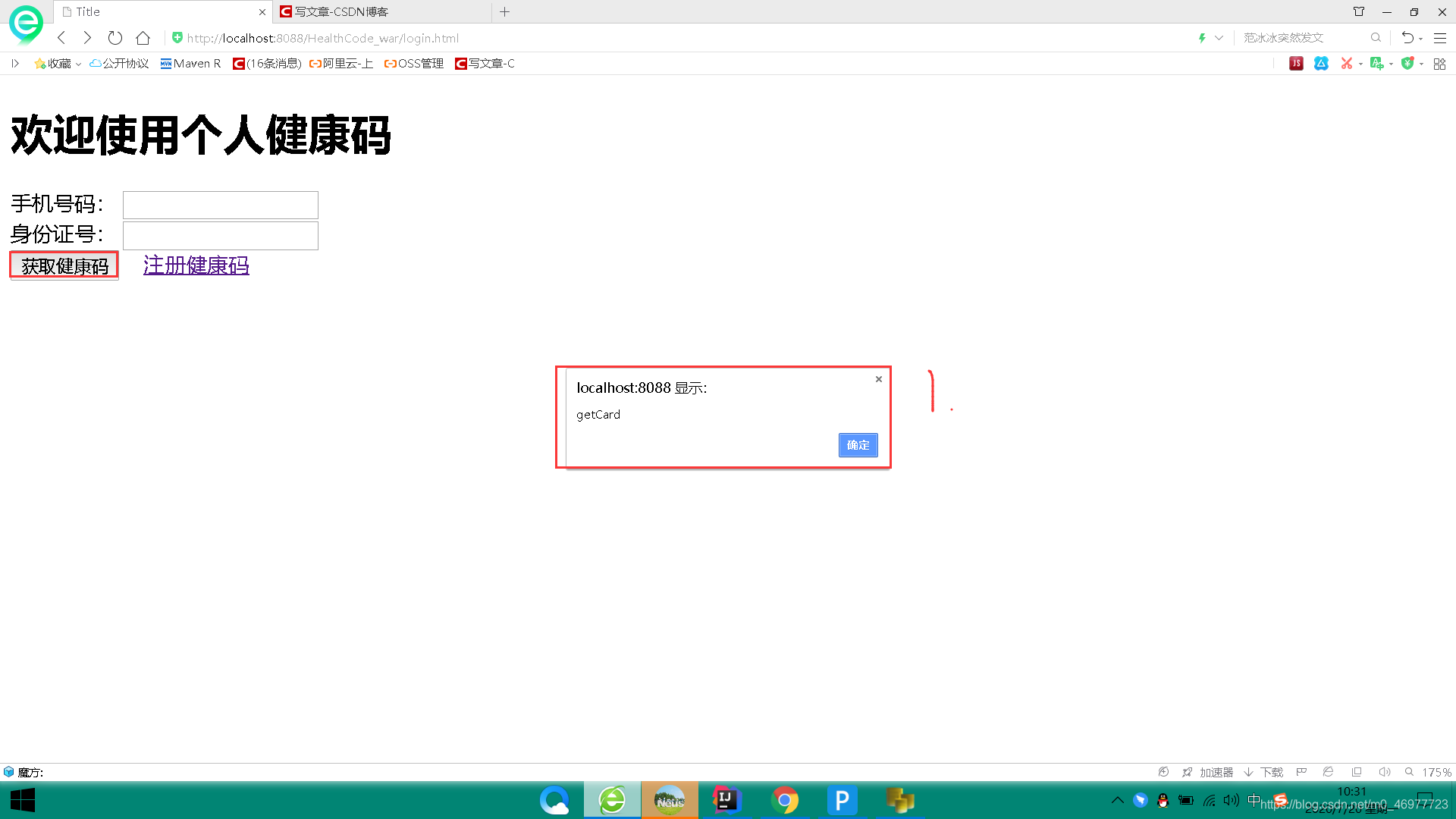Open the 收藏 favorites dropdown
This screenshot has width=1456, height=819.
[x=58, y=64]
